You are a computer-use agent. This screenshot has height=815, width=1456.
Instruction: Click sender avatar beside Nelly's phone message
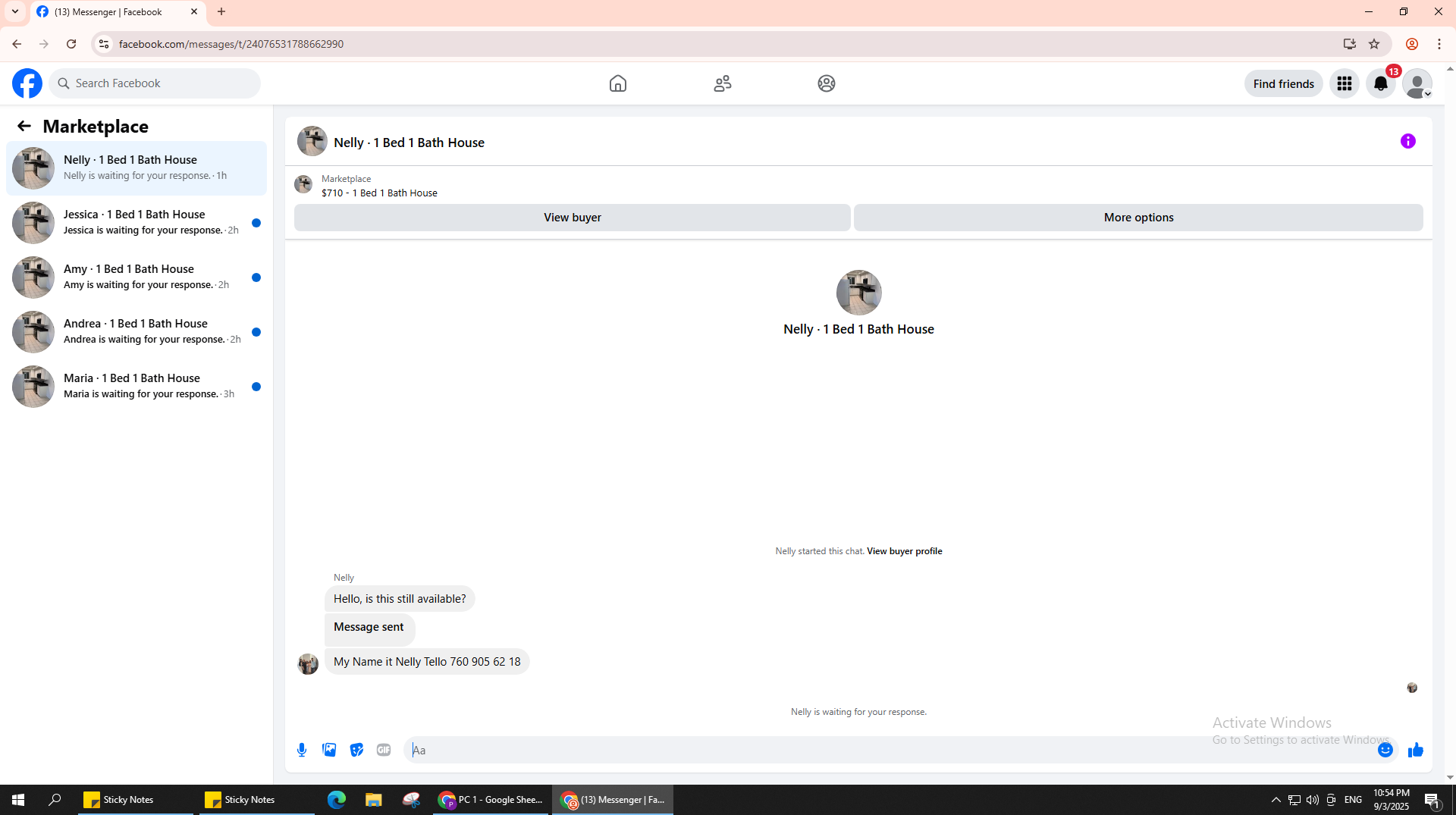308,664
